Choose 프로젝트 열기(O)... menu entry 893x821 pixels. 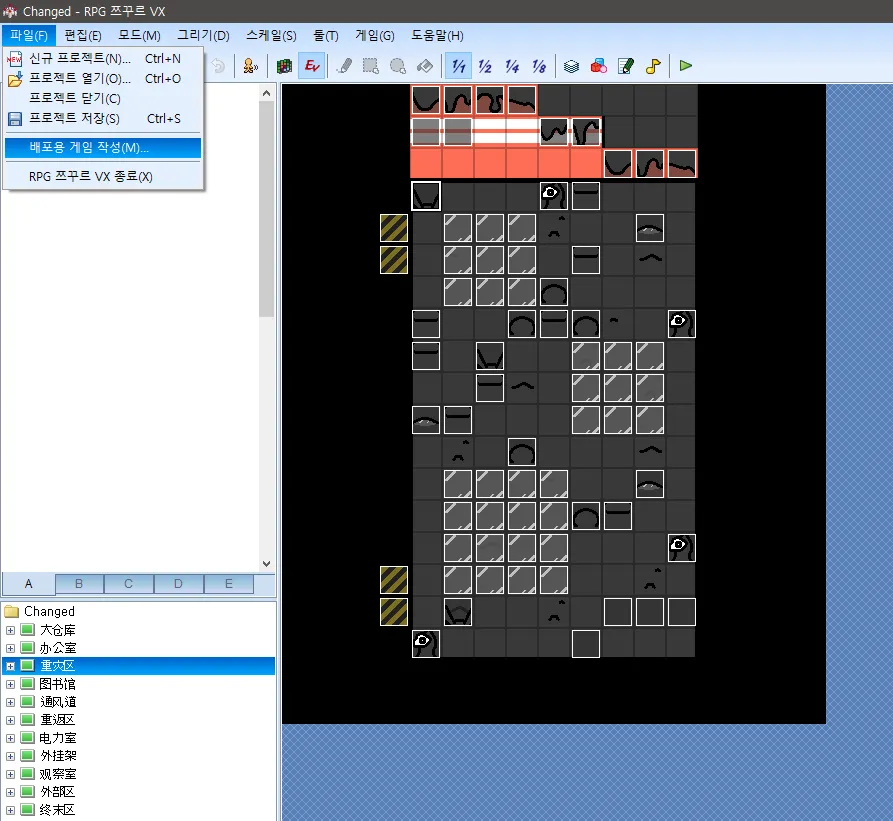tap(103, 79)
